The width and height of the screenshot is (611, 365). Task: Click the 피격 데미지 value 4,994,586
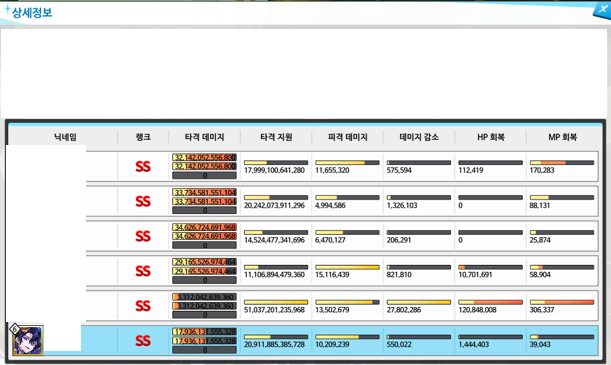pos(330,205)
